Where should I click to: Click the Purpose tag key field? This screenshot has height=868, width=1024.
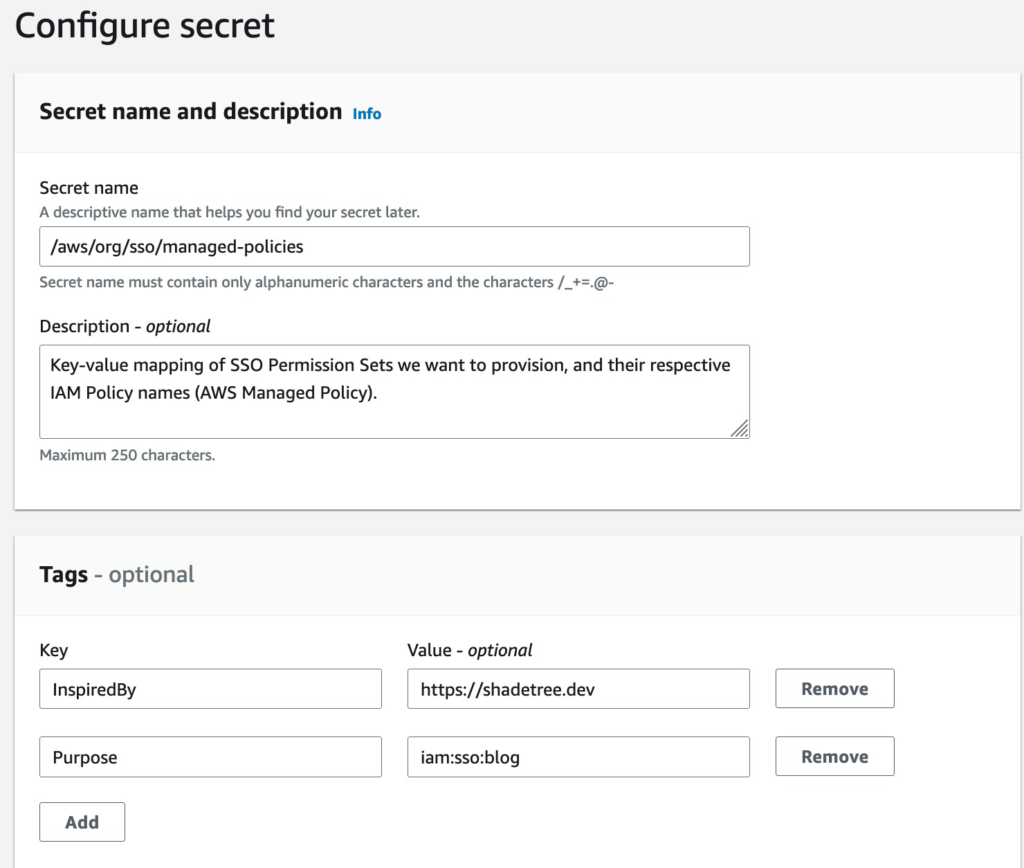[x=210, y=757]
